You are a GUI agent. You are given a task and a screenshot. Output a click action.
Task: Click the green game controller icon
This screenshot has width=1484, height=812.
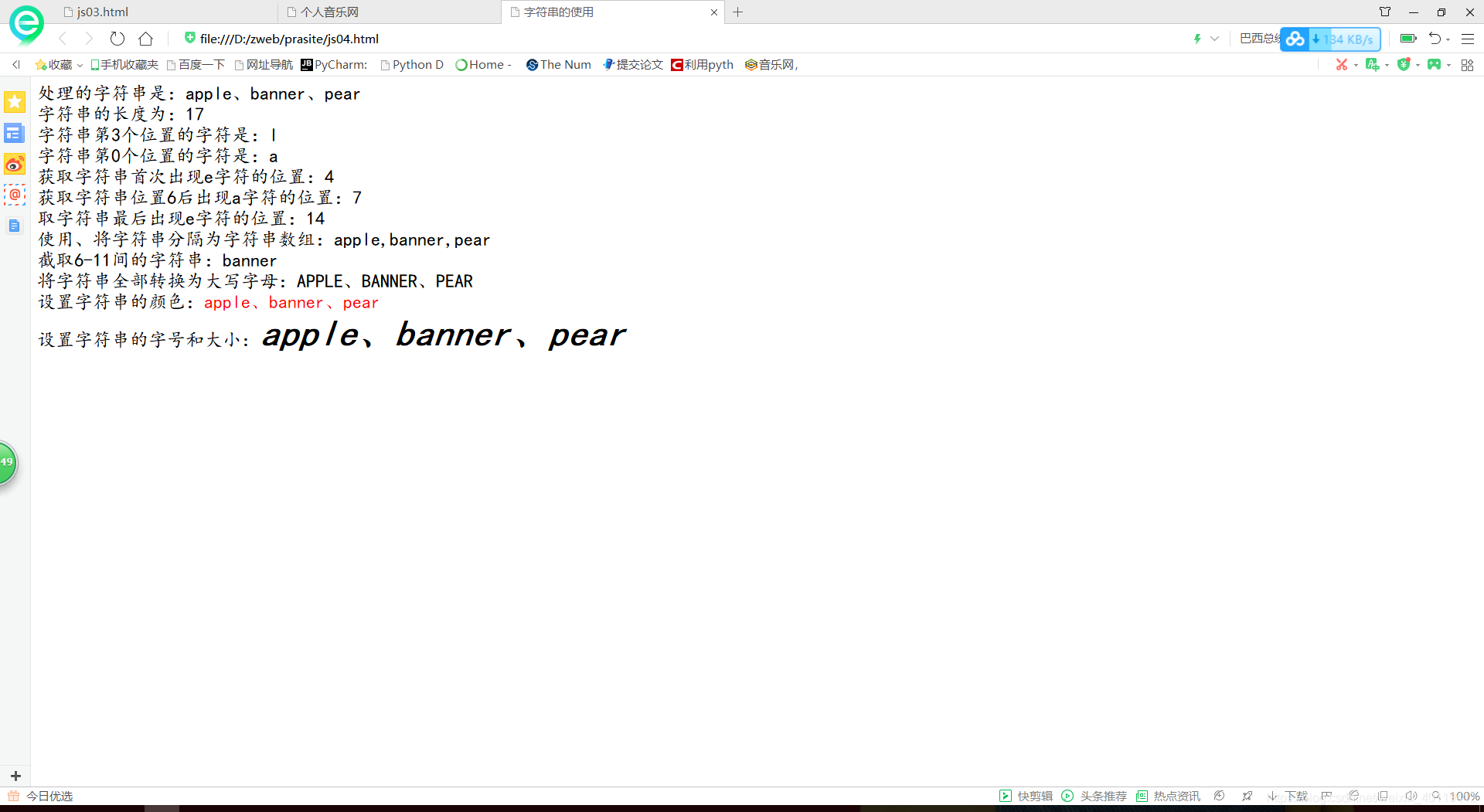click(x=1435, y=65)
